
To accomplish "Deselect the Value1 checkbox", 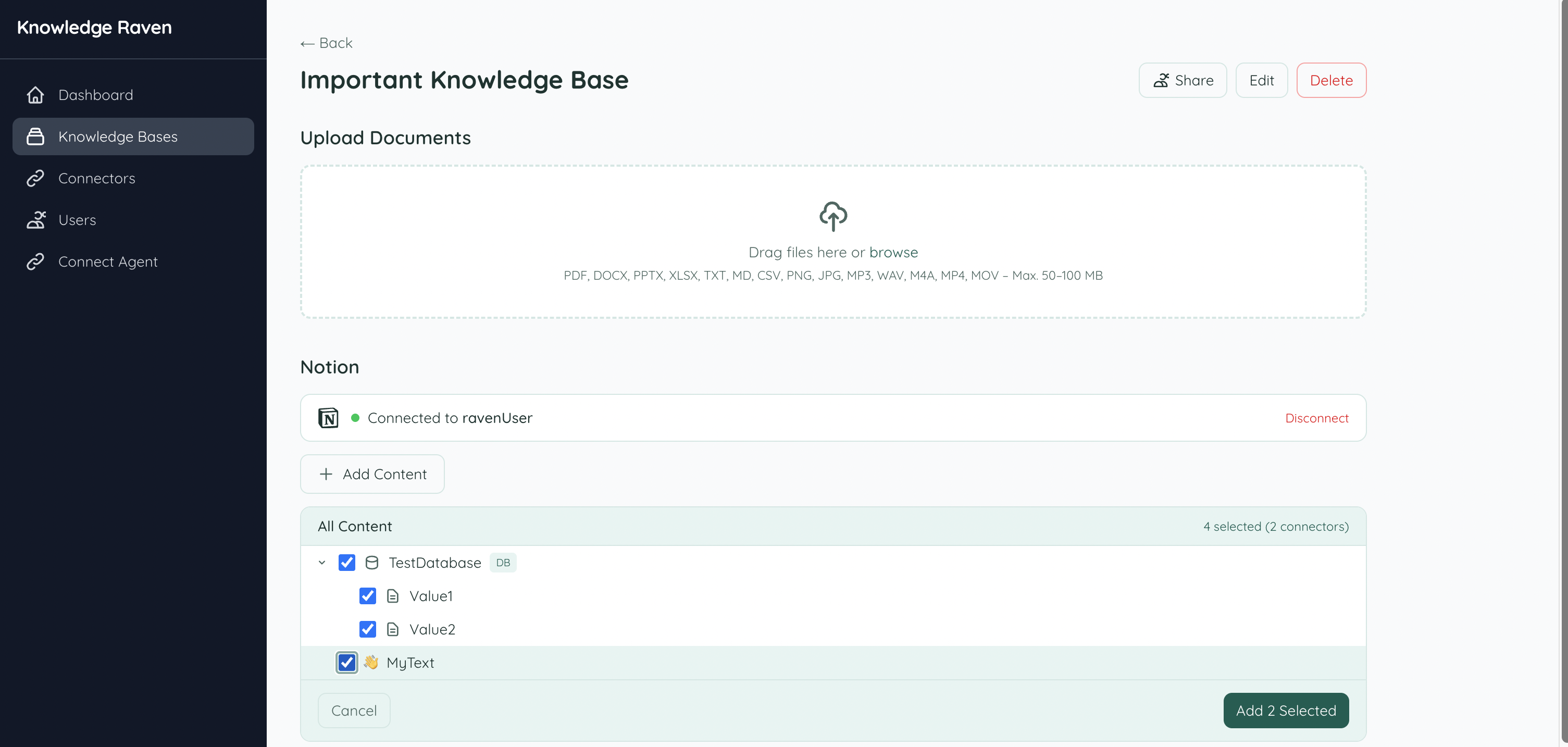I will pos(368,596).
